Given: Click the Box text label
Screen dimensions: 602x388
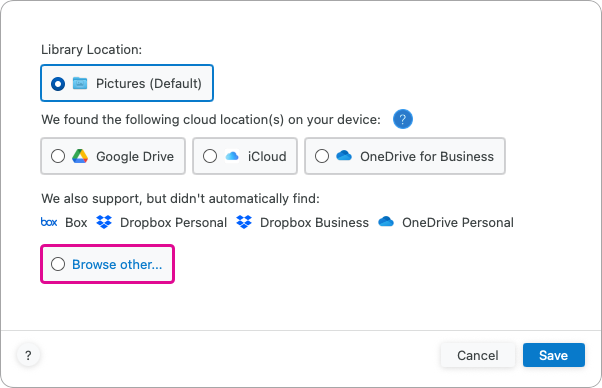Looking at the screenshot, I should click(x=76, y=223).
